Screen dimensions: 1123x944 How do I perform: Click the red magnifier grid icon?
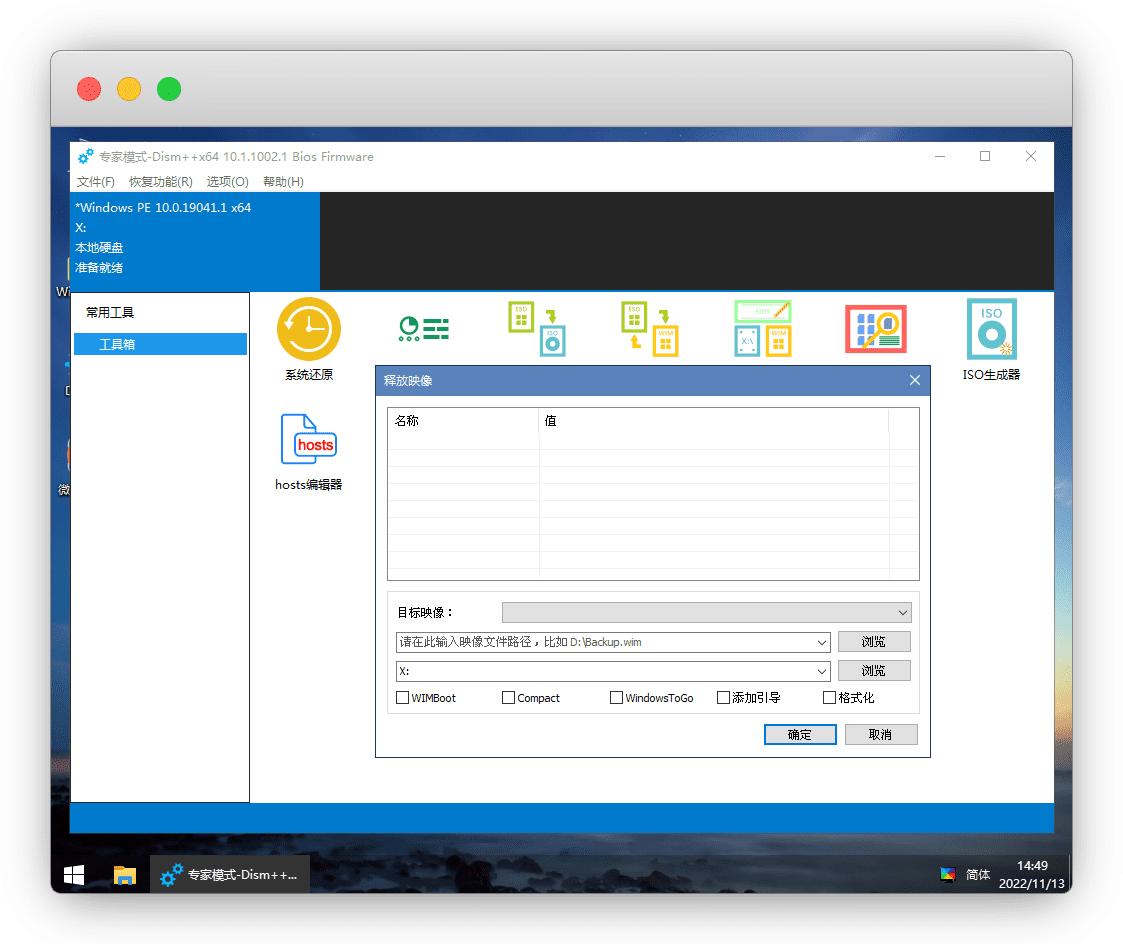[875, 329]
